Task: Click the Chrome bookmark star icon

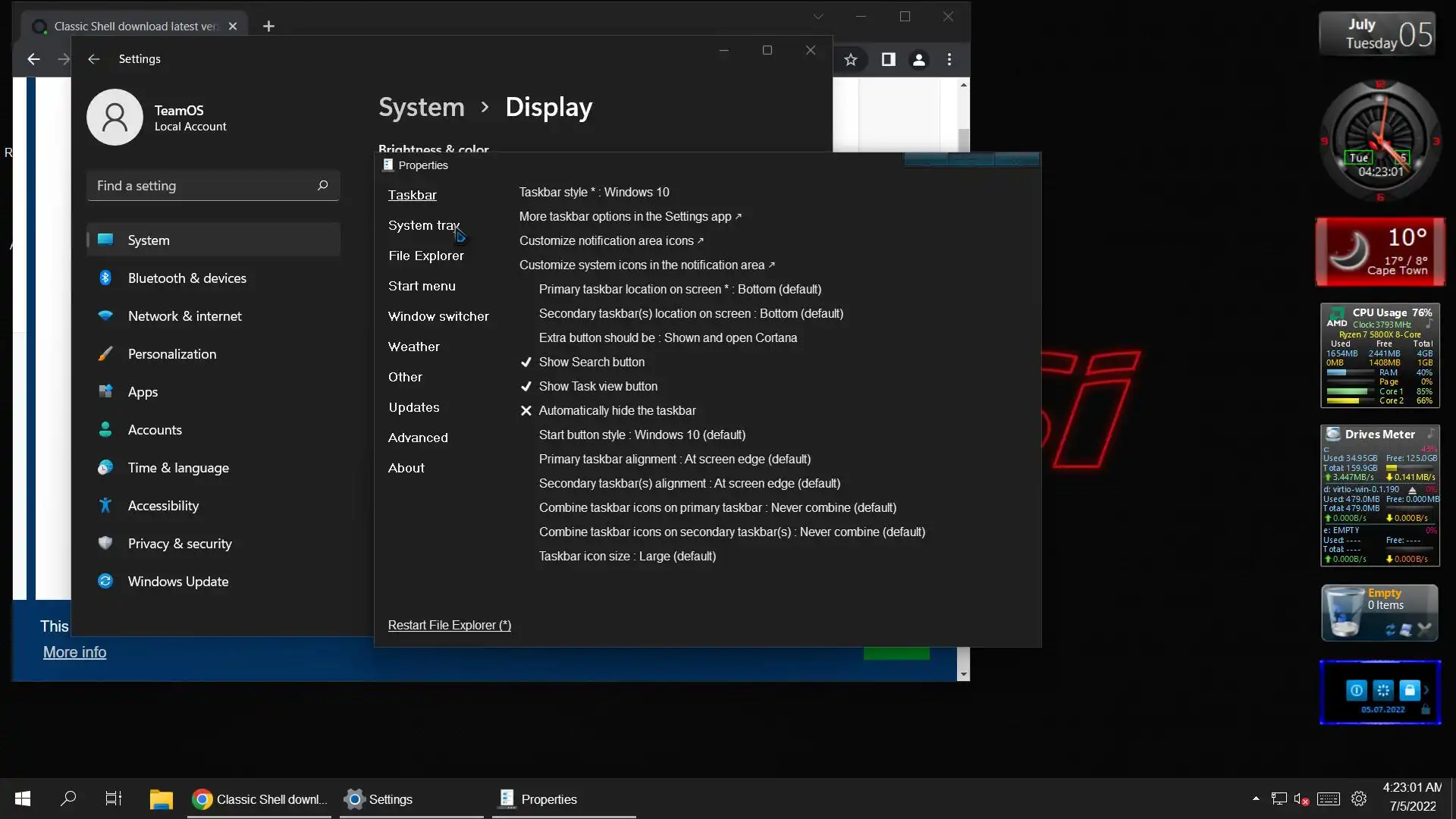Action: [851, 59]
